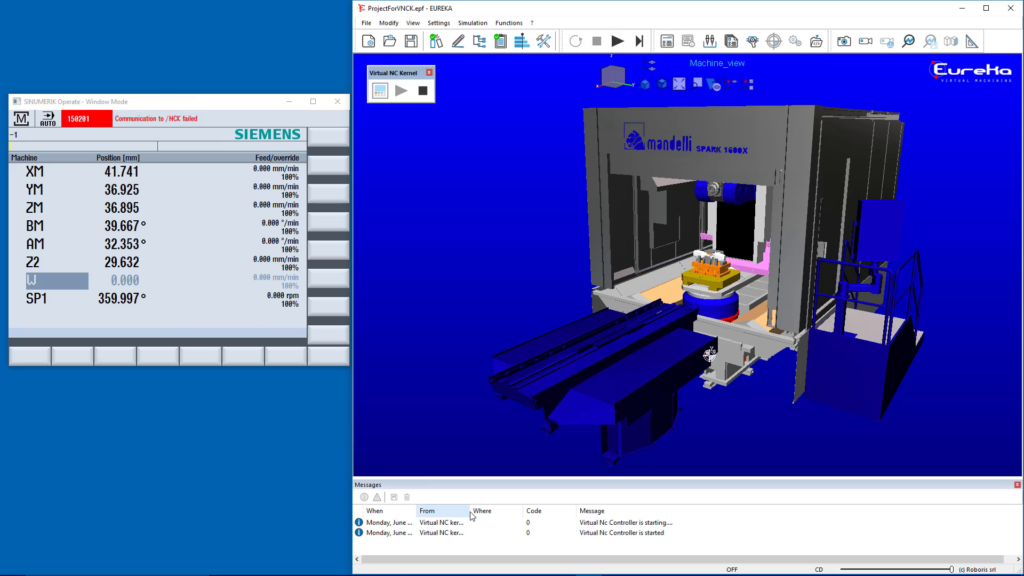Screen dimensions: 1024x576
Task: Click the blue fixture clamp icon
Action: click(752, 41)
